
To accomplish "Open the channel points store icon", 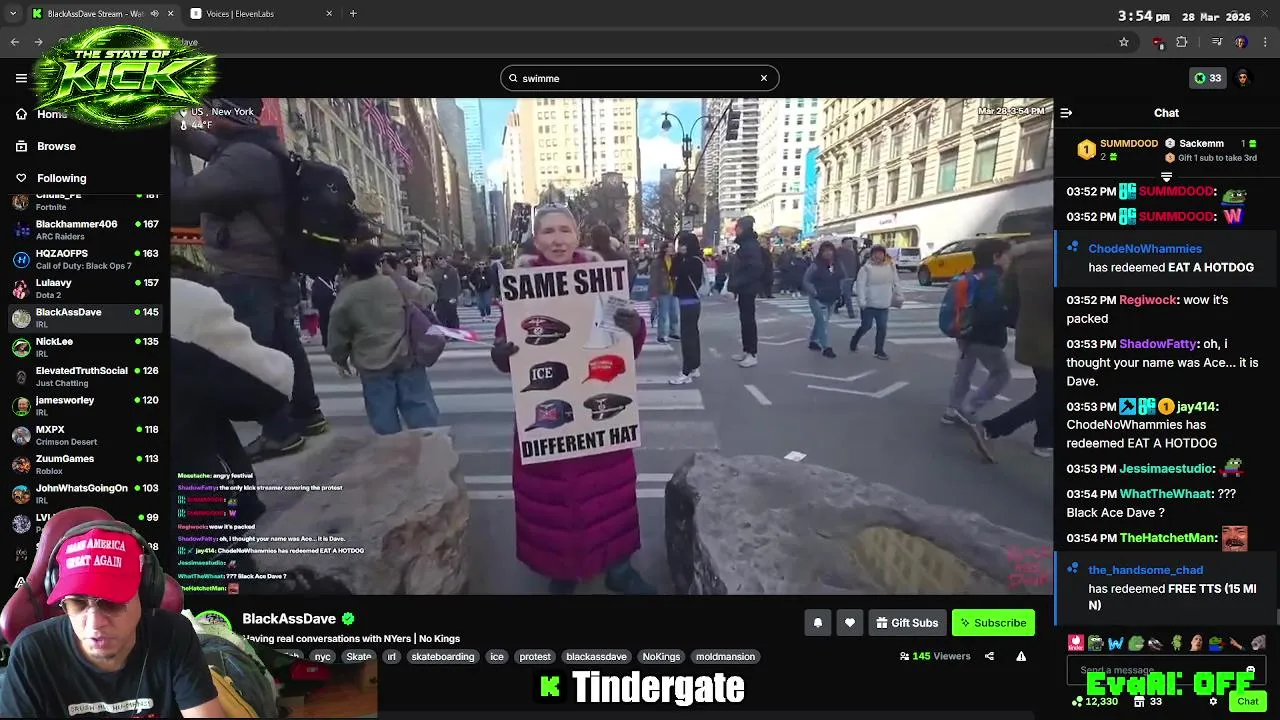I will pos(1139,702).
